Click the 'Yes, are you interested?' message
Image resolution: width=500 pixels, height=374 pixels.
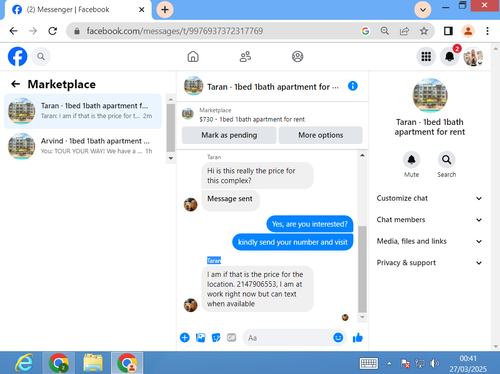coord(310,224)
